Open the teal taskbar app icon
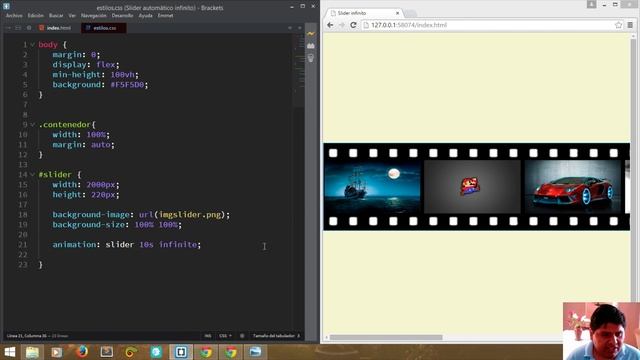640x360 pixels. coord(156,352)
